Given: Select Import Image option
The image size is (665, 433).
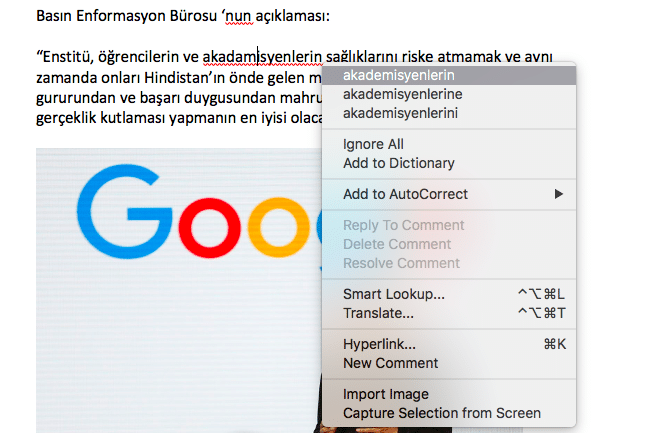Looking at the screenshot, I should click(449, 394).
